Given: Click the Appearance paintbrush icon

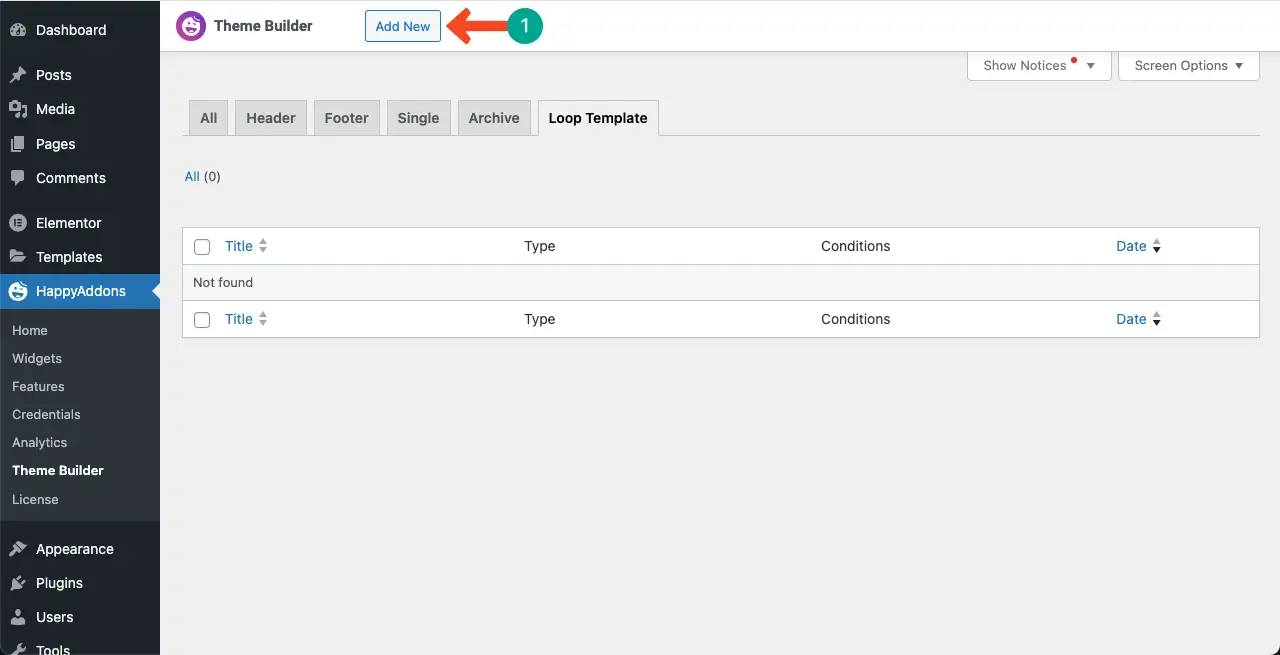Looking at the screenshot, I should [x=18, y=549].
